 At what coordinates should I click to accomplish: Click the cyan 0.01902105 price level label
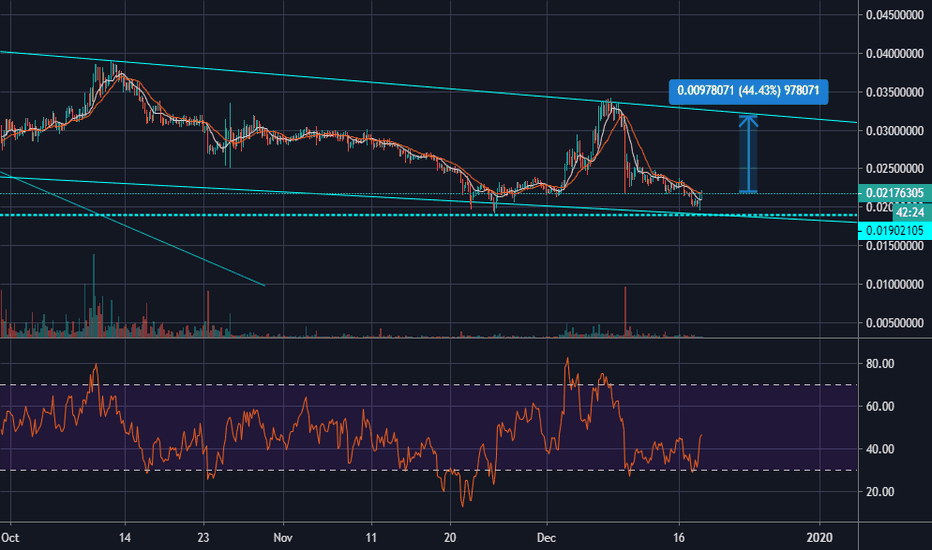895,231
